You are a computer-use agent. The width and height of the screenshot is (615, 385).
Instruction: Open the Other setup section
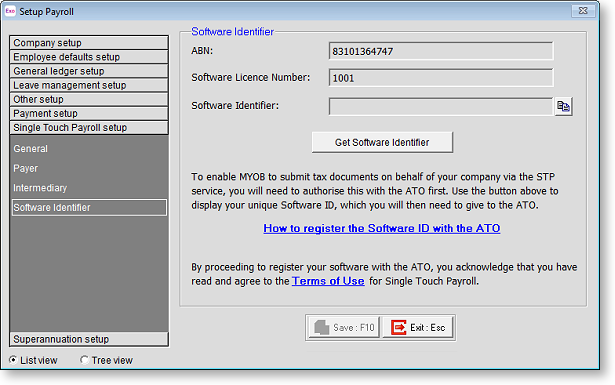point(89,99)
